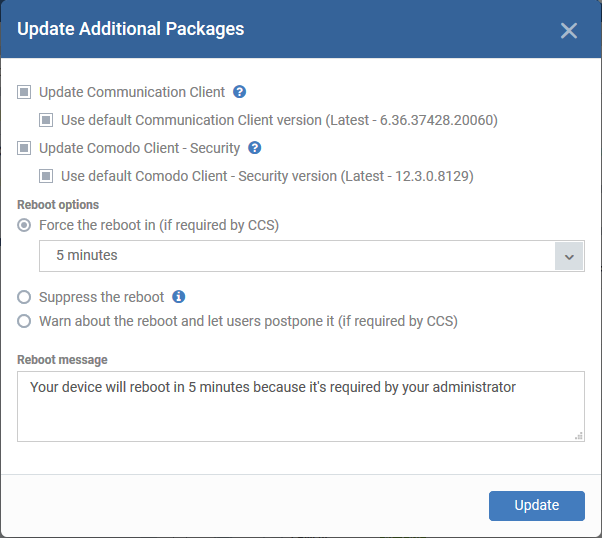
Task: Choose Warn about the reboot radio option
Action: [x=24, y=321]
